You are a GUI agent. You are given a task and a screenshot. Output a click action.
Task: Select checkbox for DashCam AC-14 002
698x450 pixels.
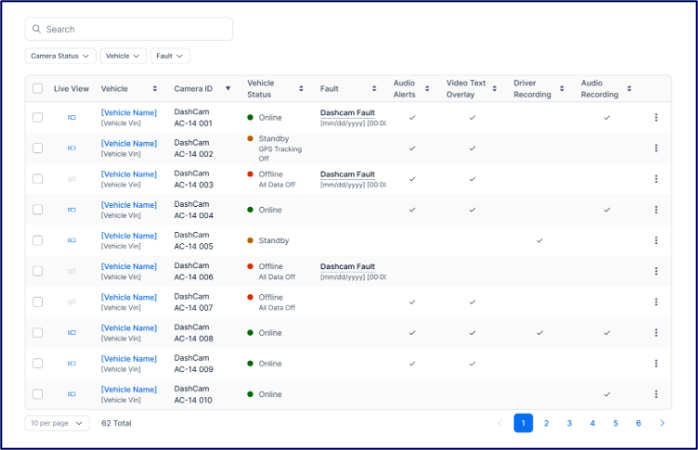[x=38, y=148]
